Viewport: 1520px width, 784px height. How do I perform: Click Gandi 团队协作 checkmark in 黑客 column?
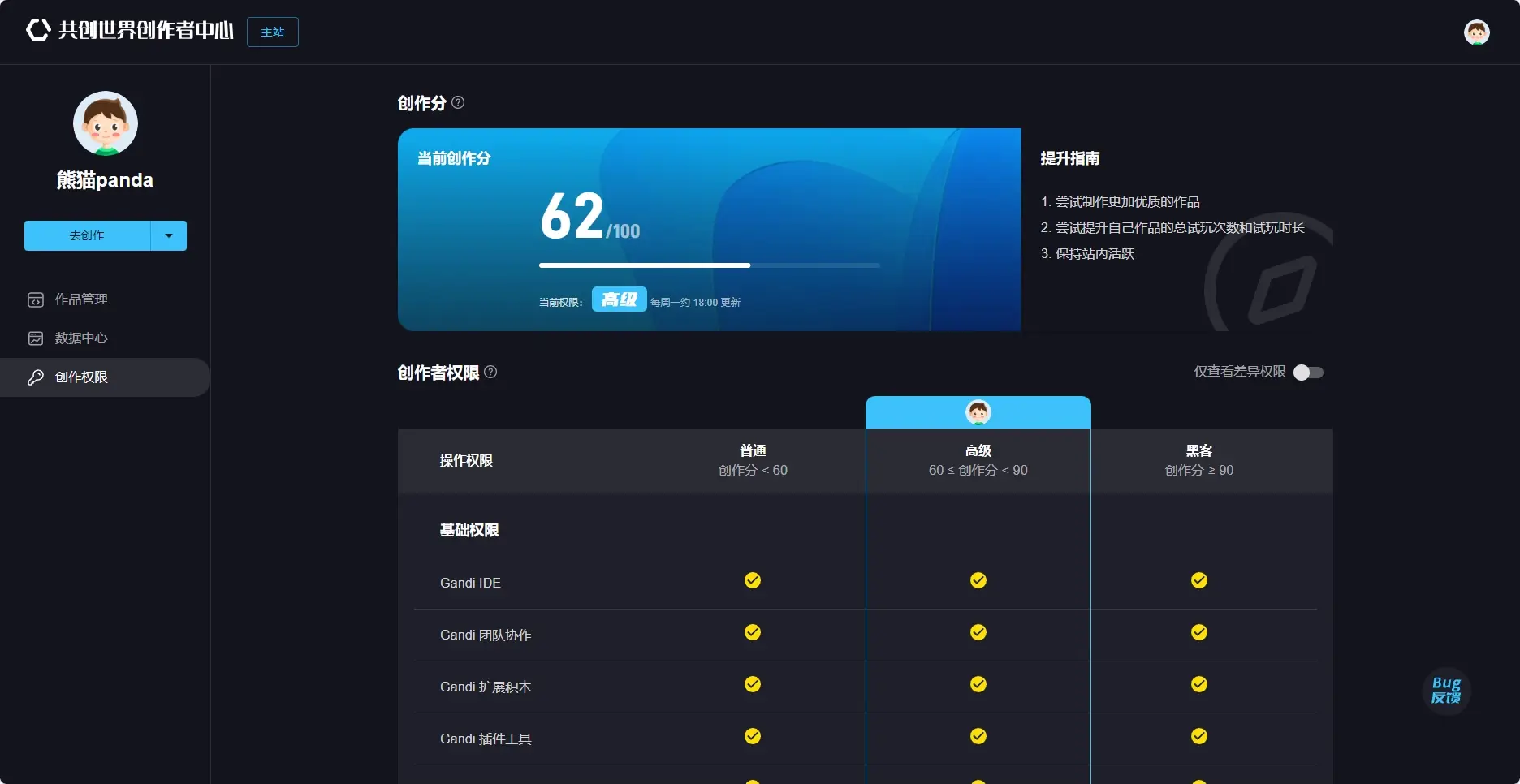[x=1199, y=632]
